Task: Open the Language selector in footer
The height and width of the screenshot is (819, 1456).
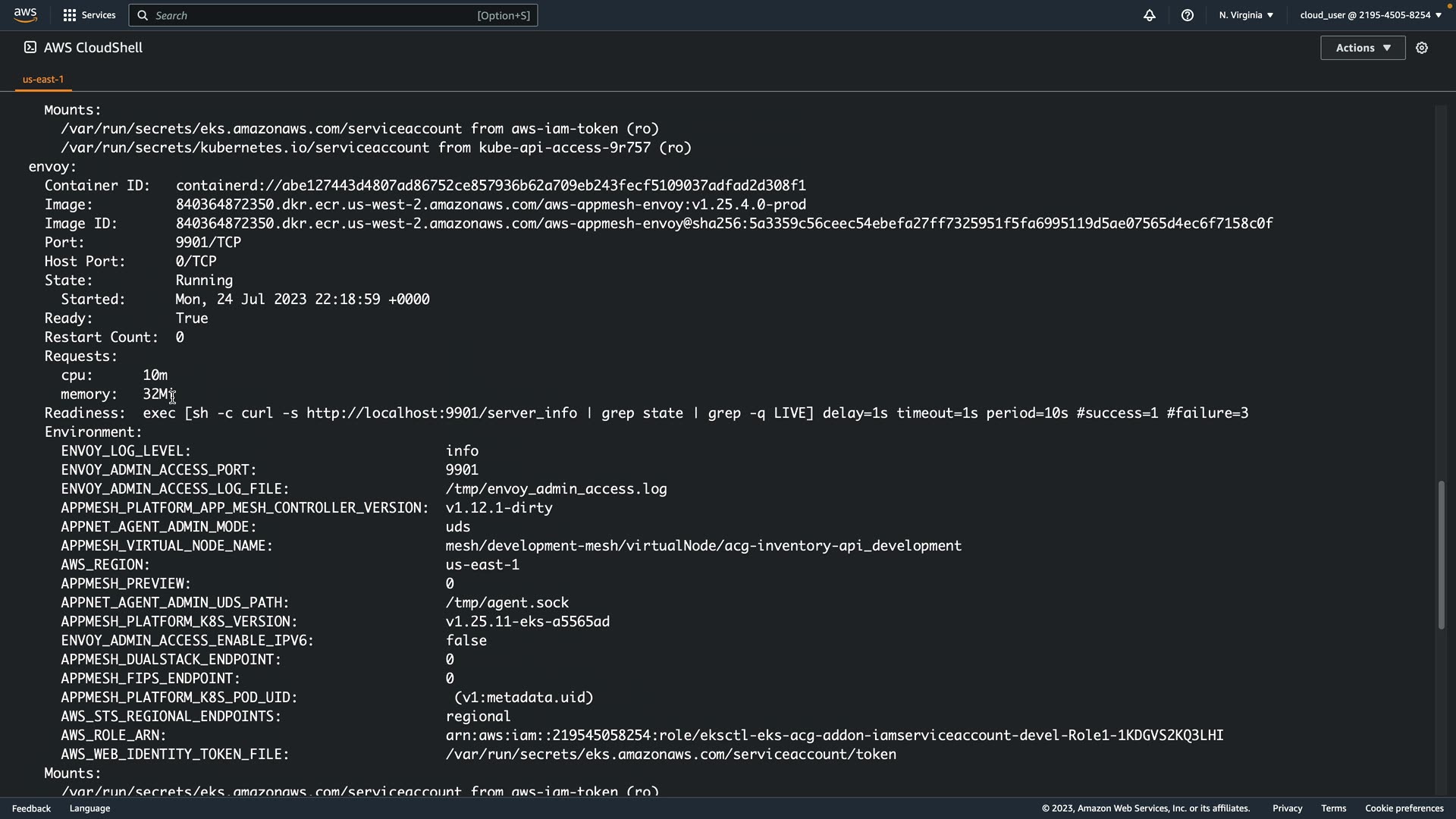Action: (x=89, y=808)
